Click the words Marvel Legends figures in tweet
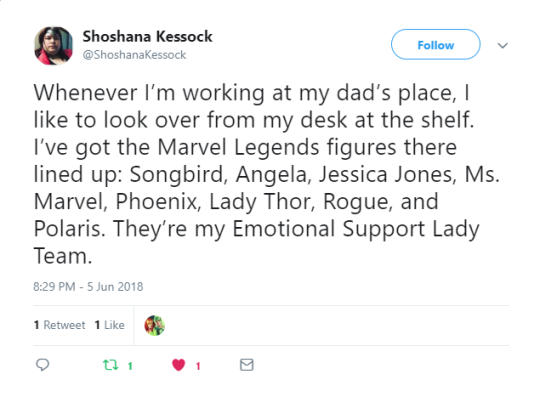Screen dimensions: 540x397 click(272, 147)
